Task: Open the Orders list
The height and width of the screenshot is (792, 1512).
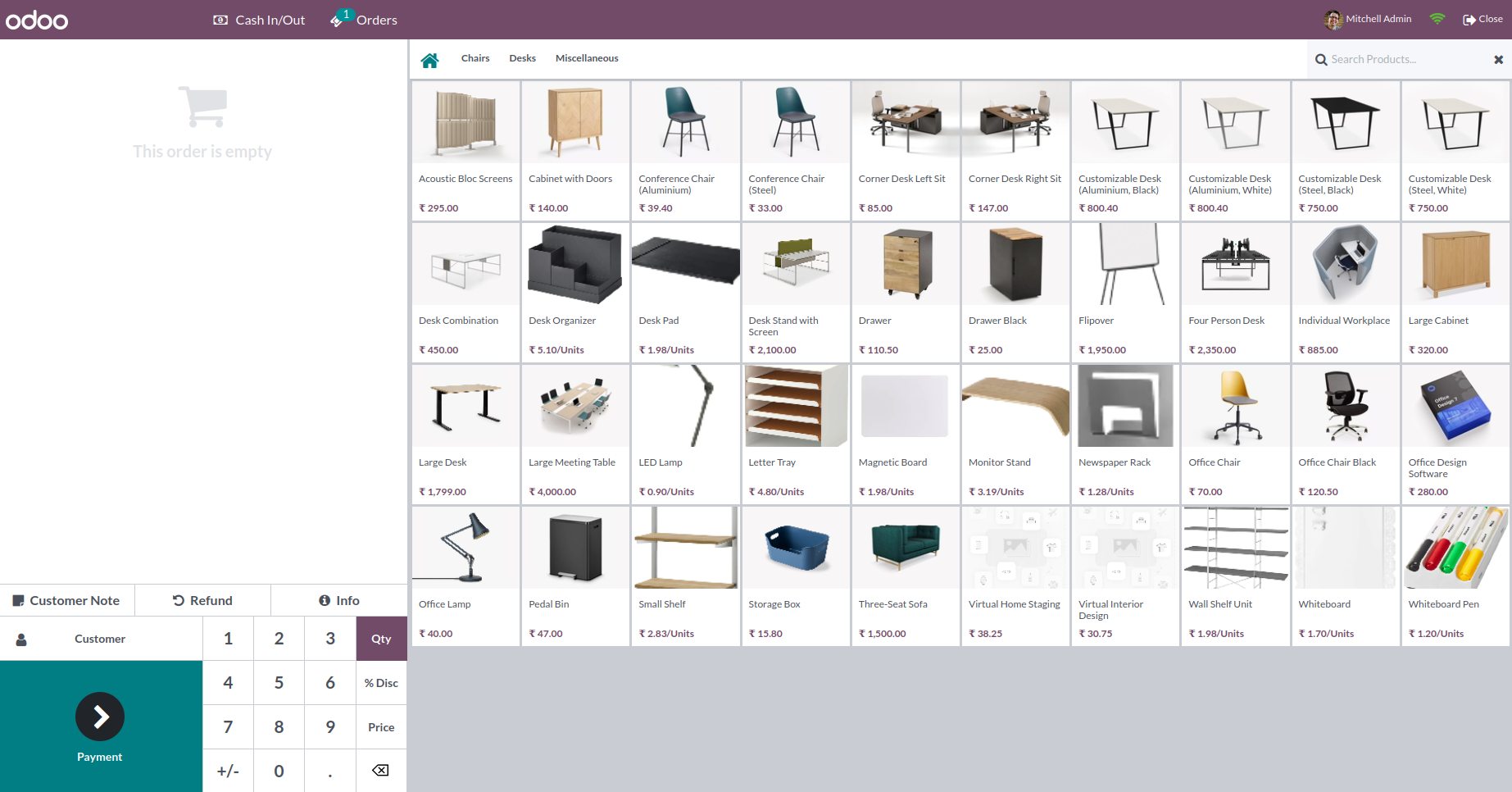Action: pyautogui.click(x=364, y=20)
